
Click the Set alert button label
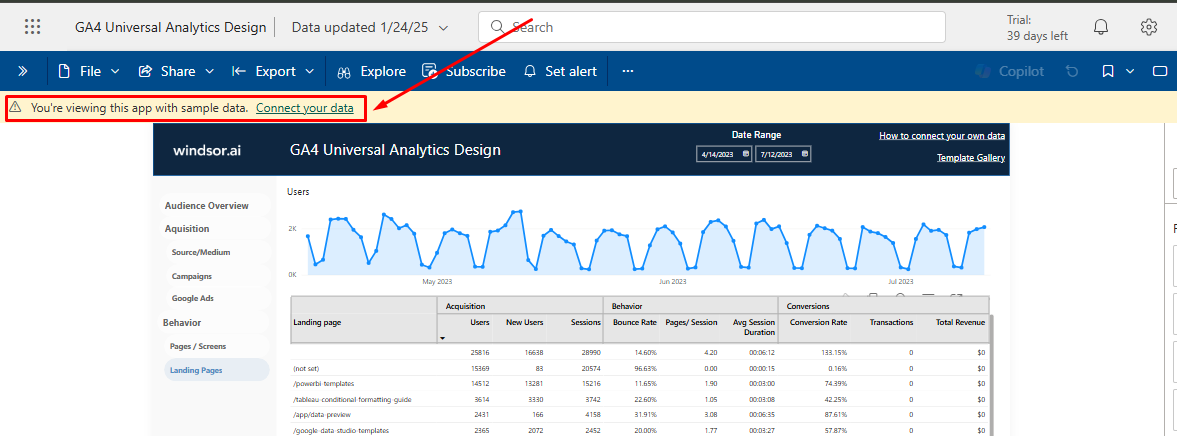coord(571,71)
